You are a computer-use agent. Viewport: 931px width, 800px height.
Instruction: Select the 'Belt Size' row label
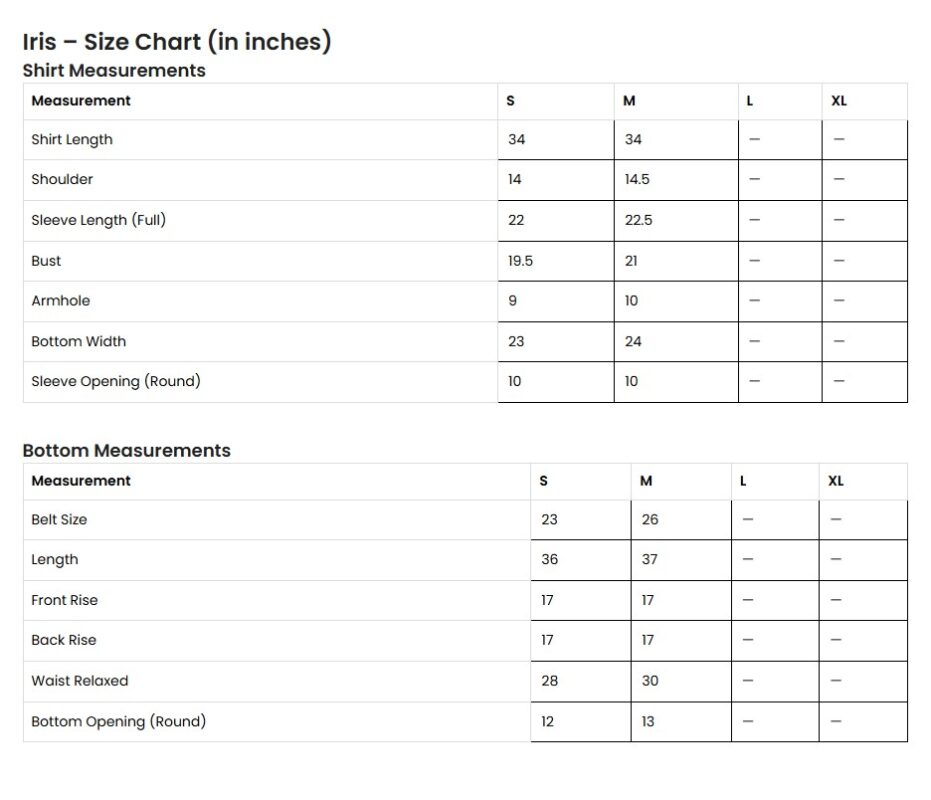pyautogui.click(x=59, y=520)
